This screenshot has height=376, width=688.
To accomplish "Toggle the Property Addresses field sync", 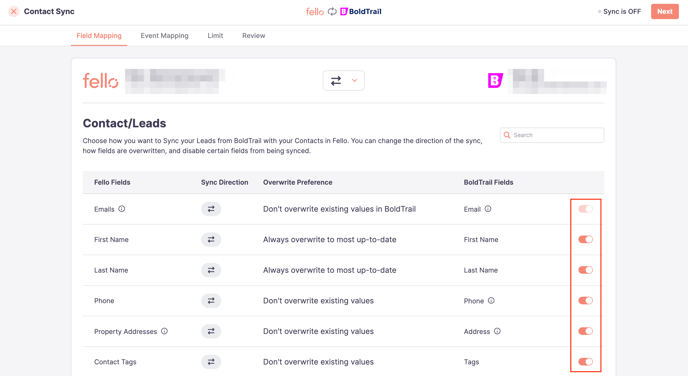I will 585,331.
